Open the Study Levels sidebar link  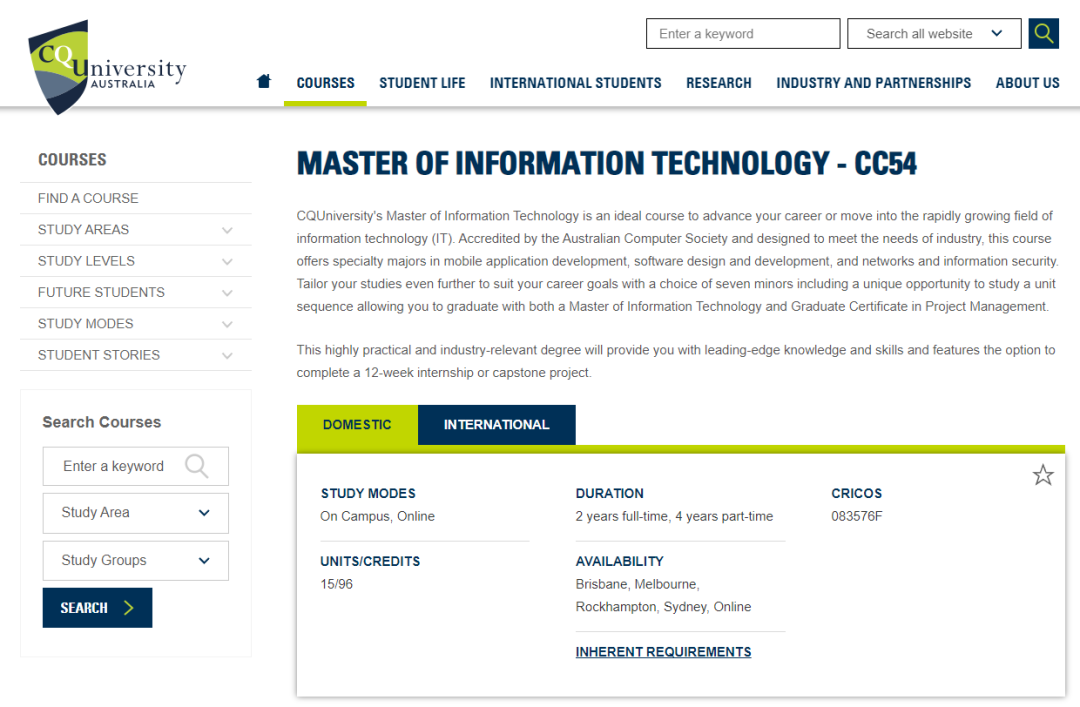pyautogui.click(x=86, y=261)
